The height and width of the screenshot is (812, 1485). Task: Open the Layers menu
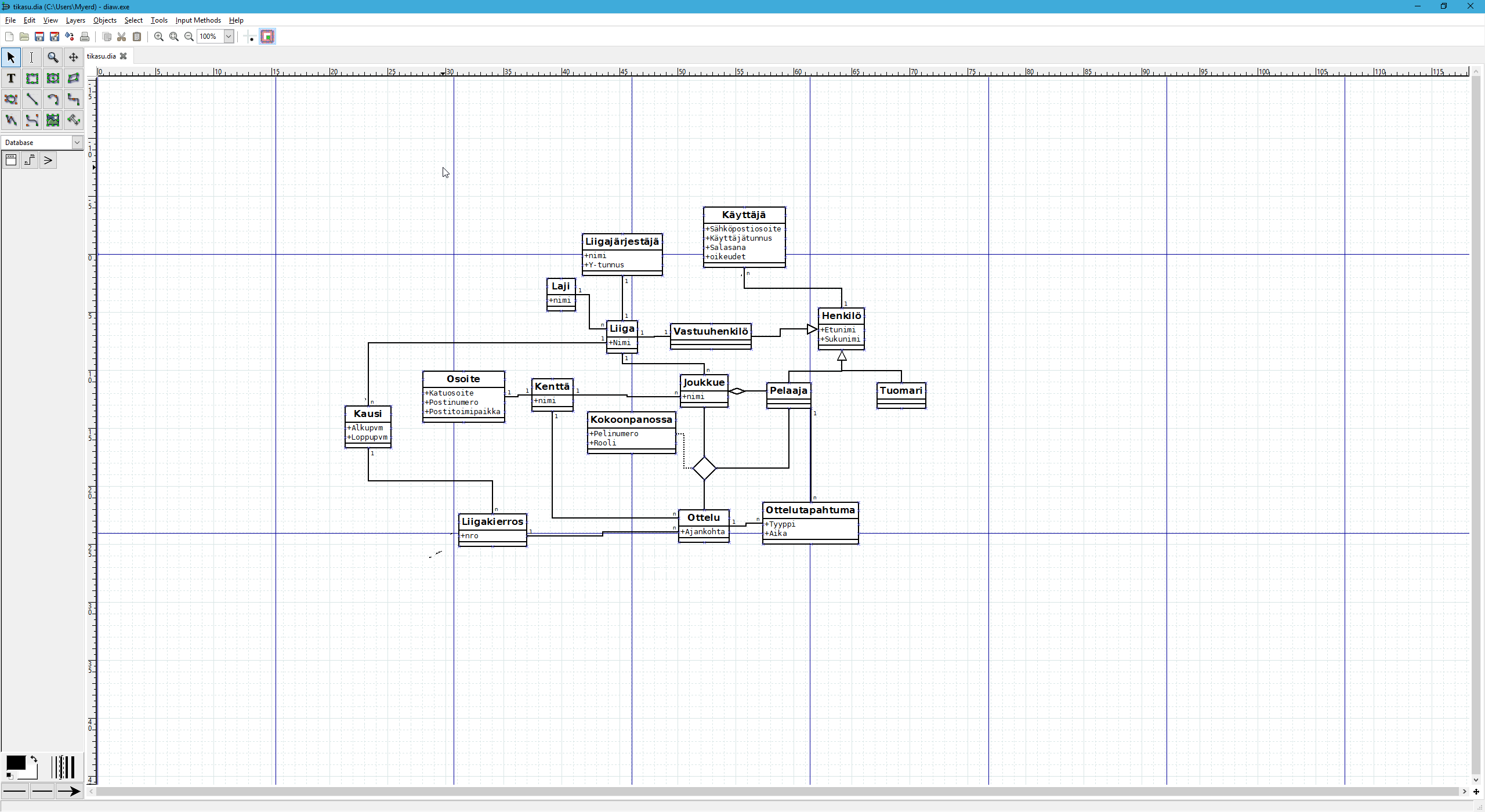[75, 20]
